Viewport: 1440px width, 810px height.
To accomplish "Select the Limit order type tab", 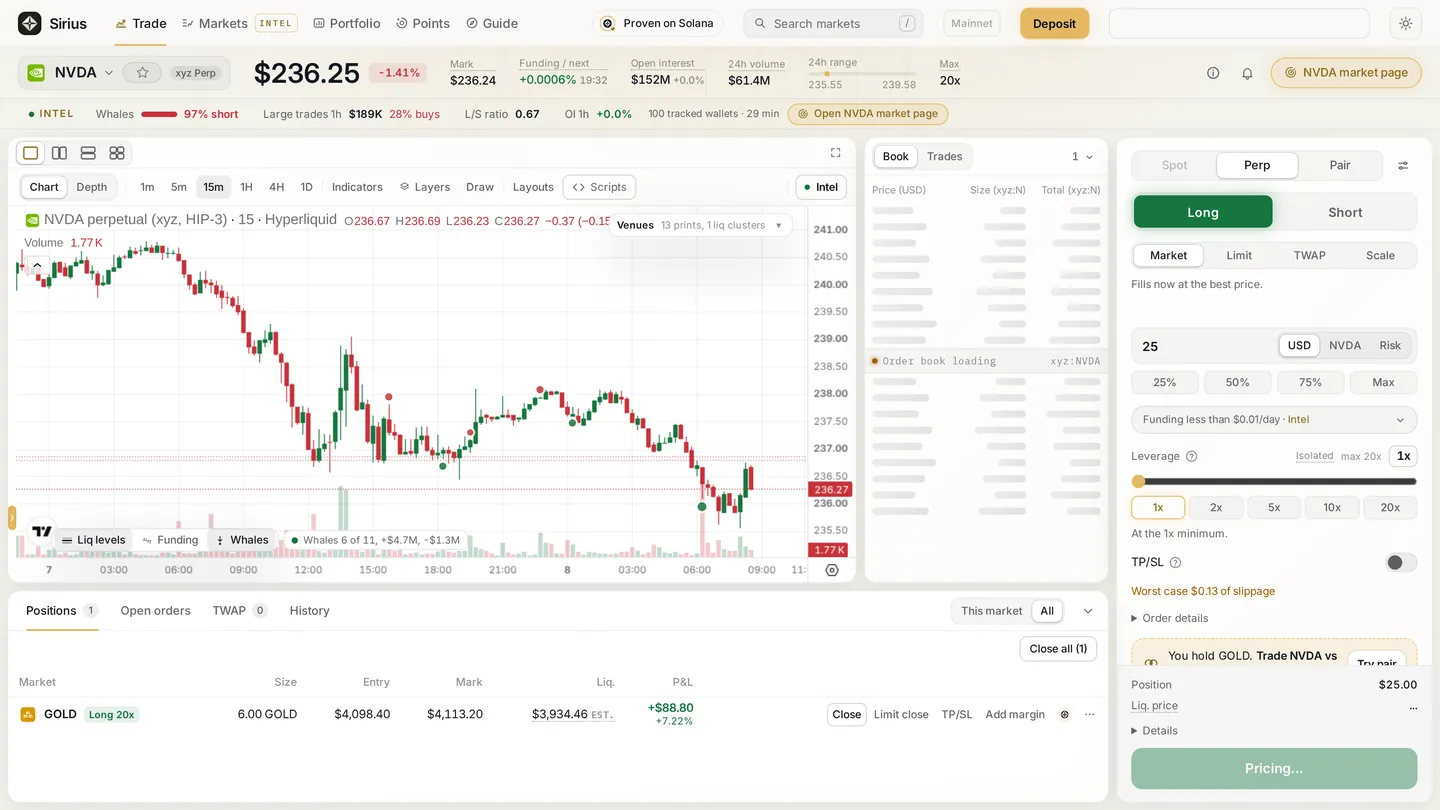I will 1239,256.
